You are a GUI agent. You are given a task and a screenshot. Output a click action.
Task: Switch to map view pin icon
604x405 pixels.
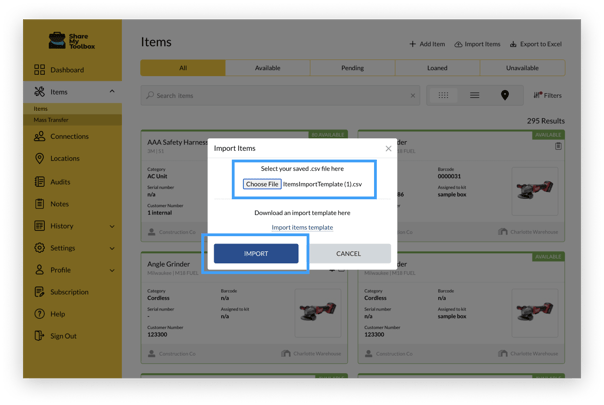tap(505, 95)
